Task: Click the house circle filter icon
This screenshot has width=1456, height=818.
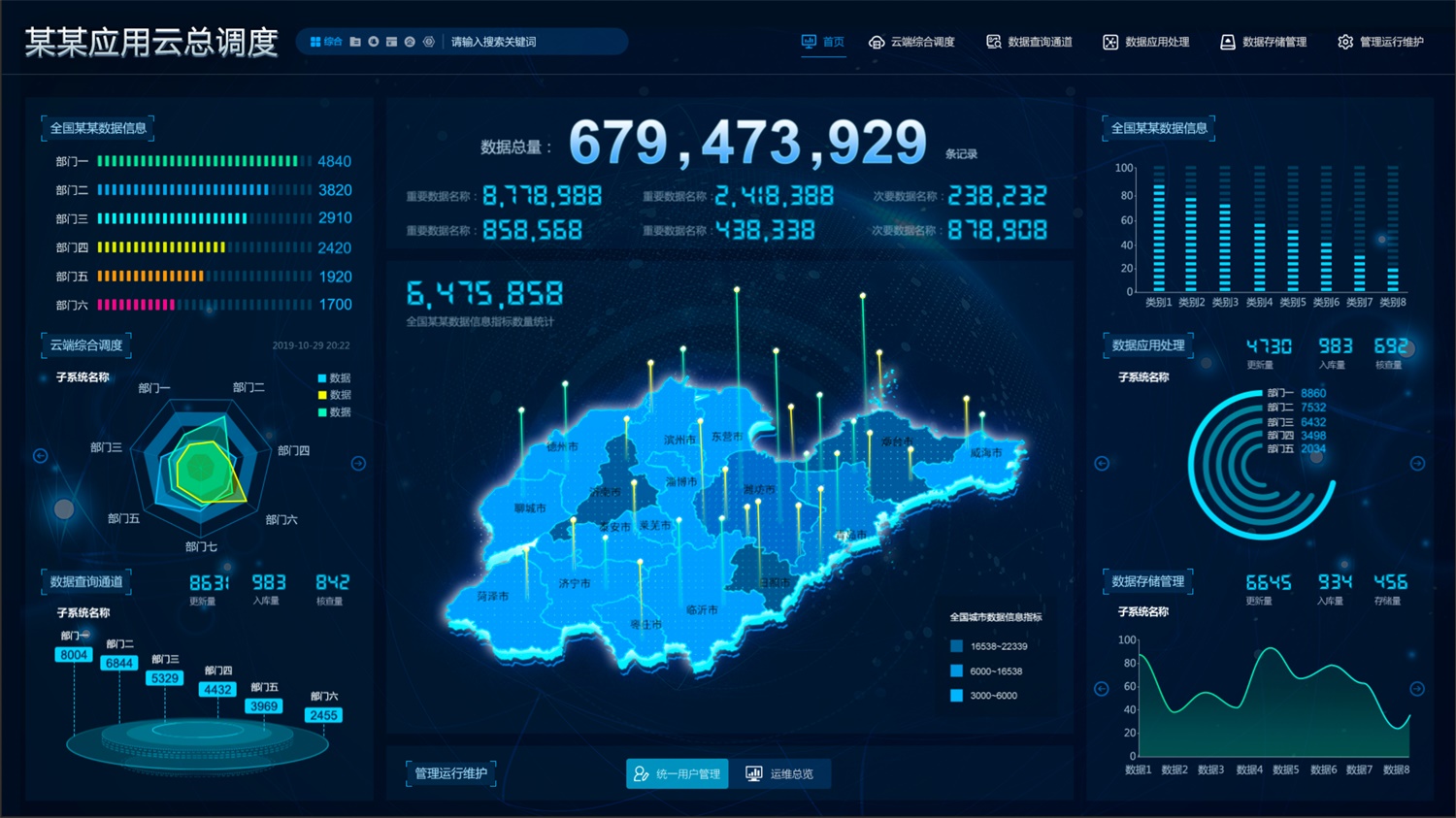Action: tap(410, 42)
